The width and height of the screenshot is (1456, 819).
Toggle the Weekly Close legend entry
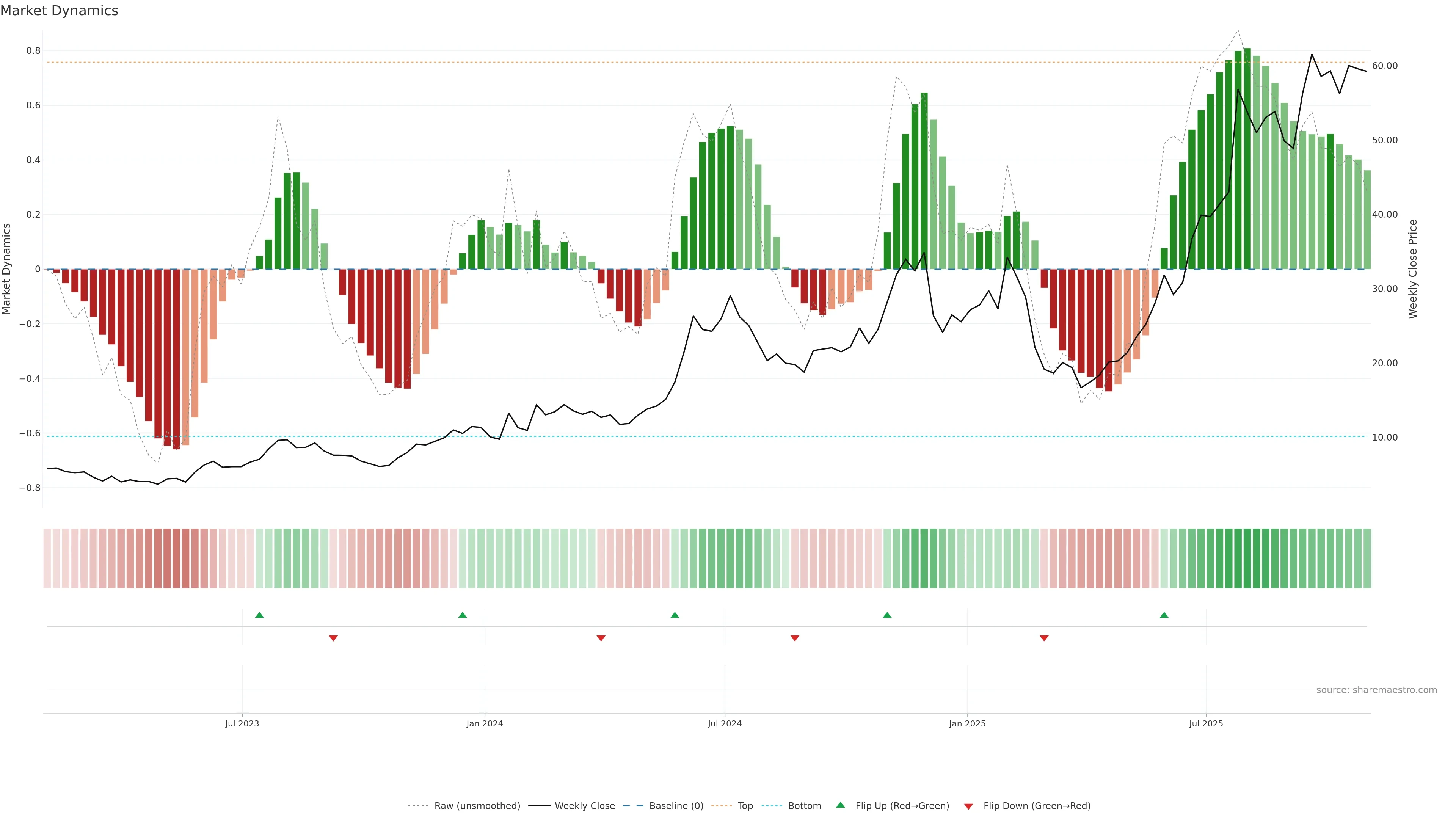584,806
